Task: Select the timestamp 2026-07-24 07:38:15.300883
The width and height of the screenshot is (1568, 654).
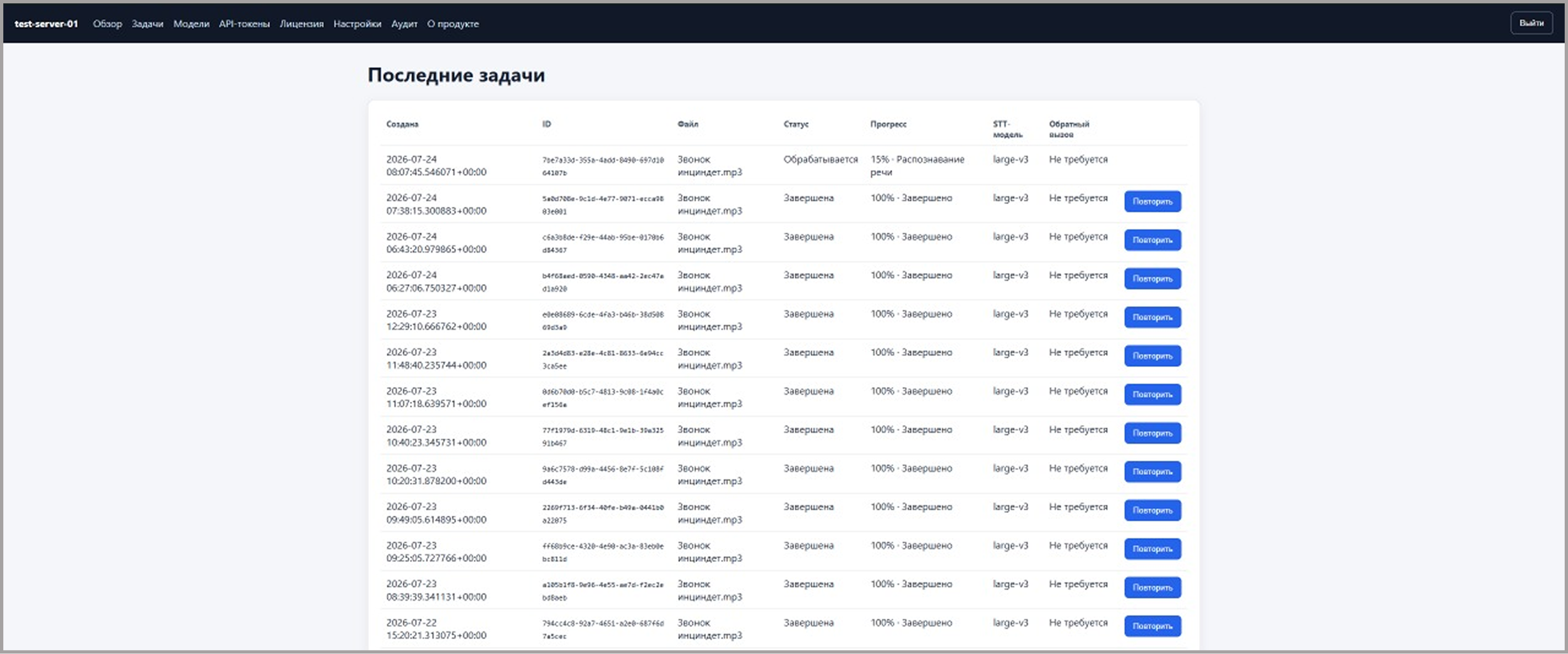Action: pos(436,204)
